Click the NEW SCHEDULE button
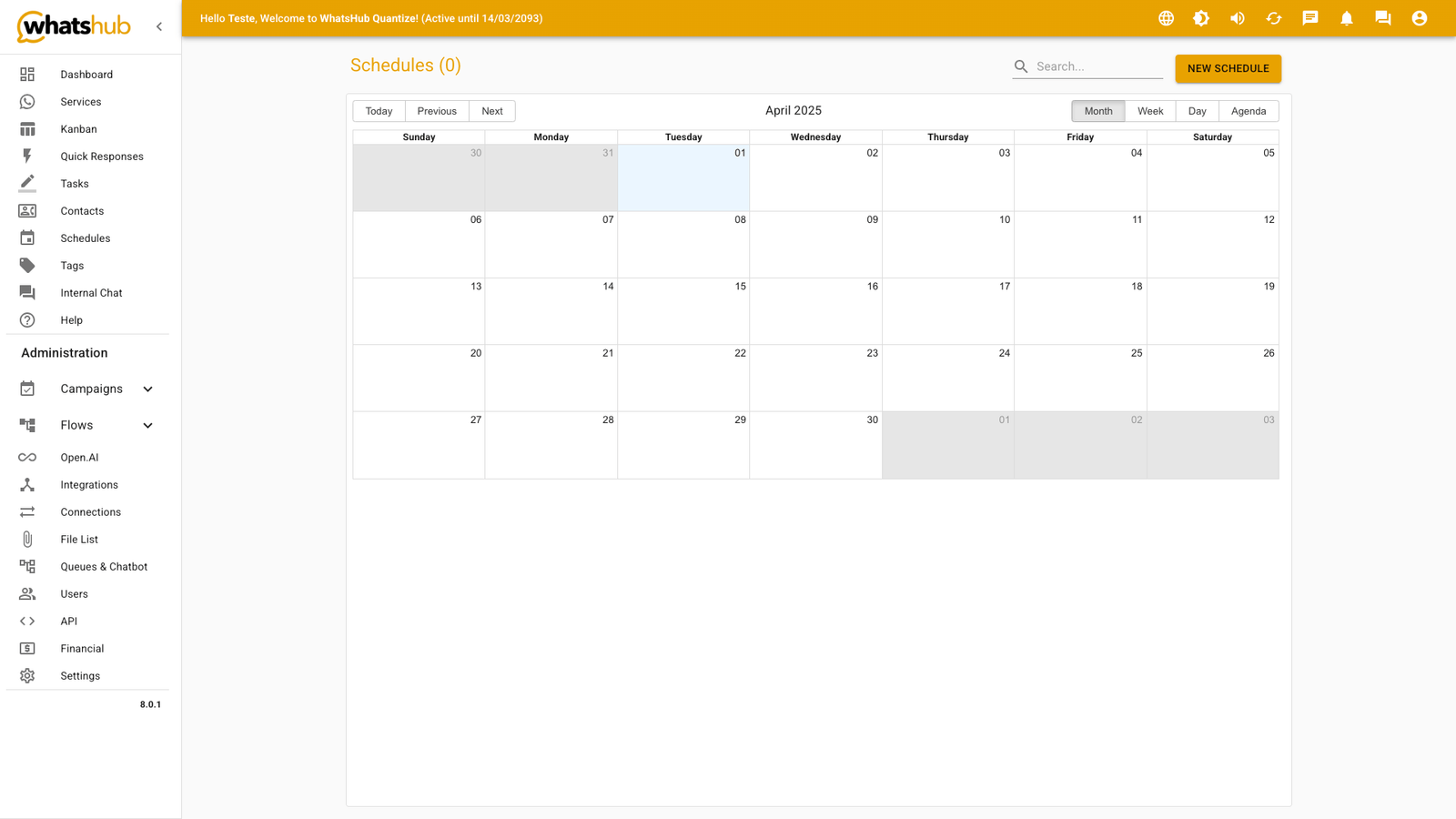The image size is (1456, 819). pos(1228,68)
